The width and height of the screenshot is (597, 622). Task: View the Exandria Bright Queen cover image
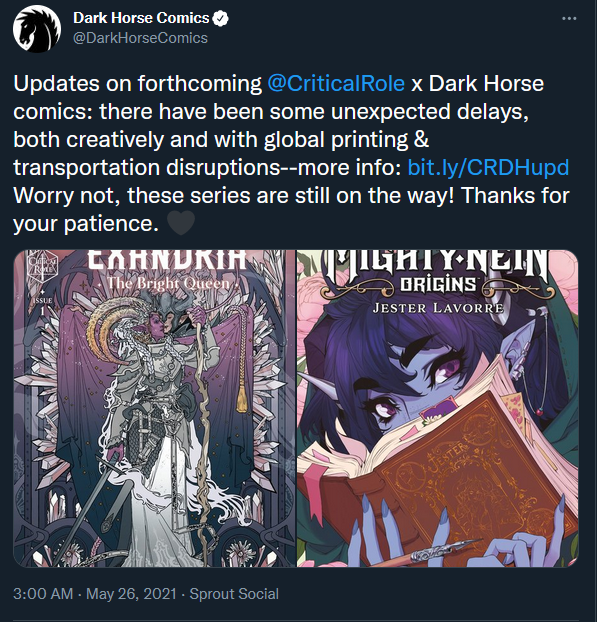pos(155,408)
